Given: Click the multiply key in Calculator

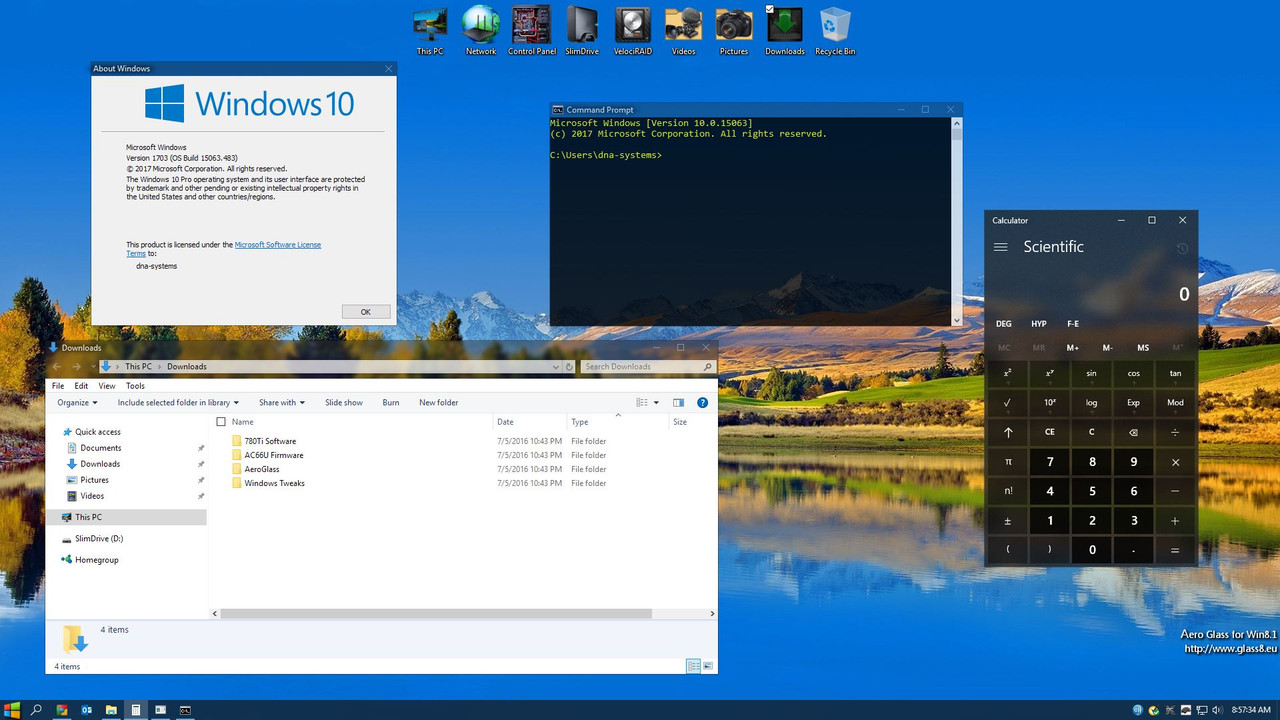Looking at the screenshot, I should 1175,462.
